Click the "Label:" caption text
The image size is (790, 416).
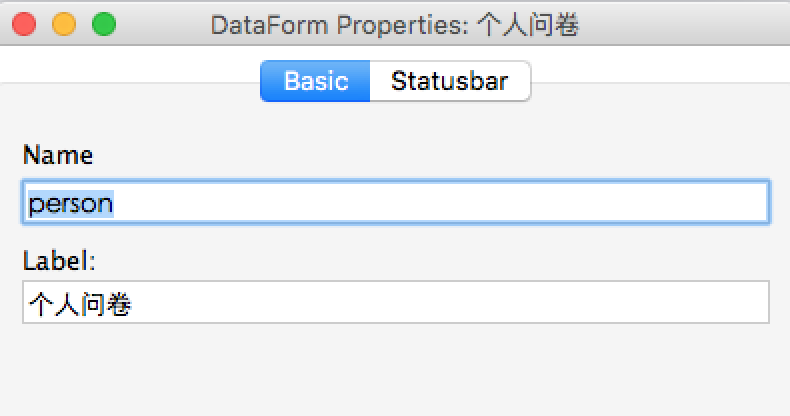point(58,261)
